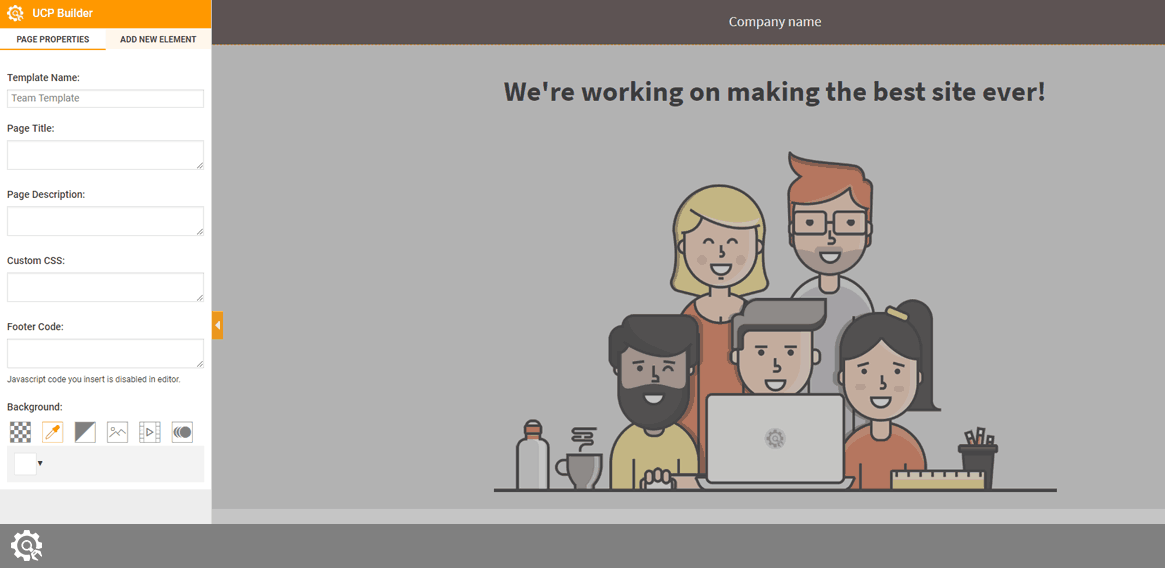The height and width of the screenshot is (568, 1165).
Task: Click into the Page Description field
Action: click(105, 221)
